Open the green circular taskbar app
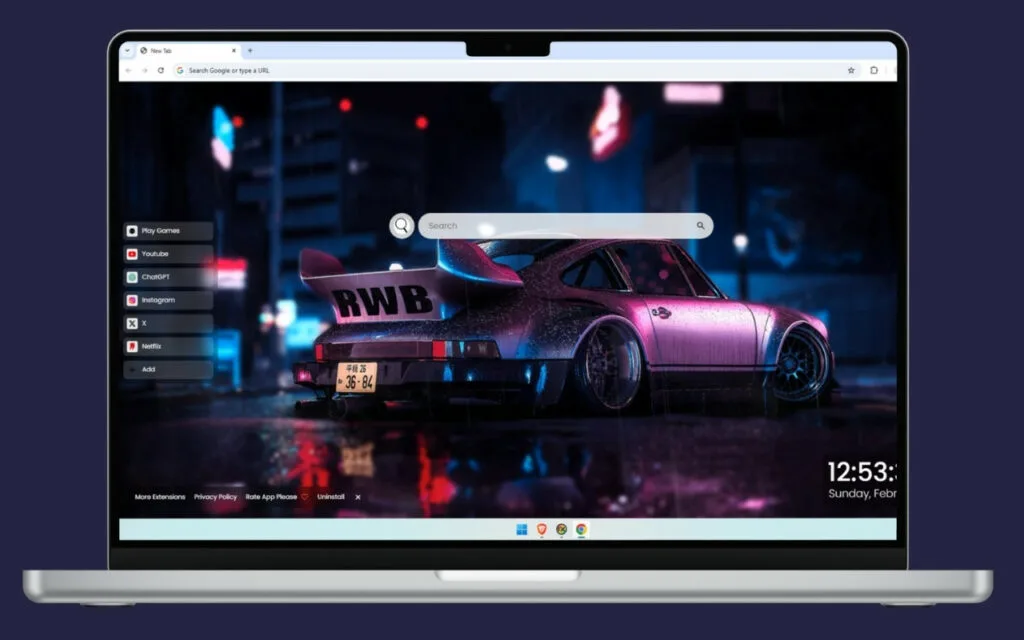 coord(561,530)
